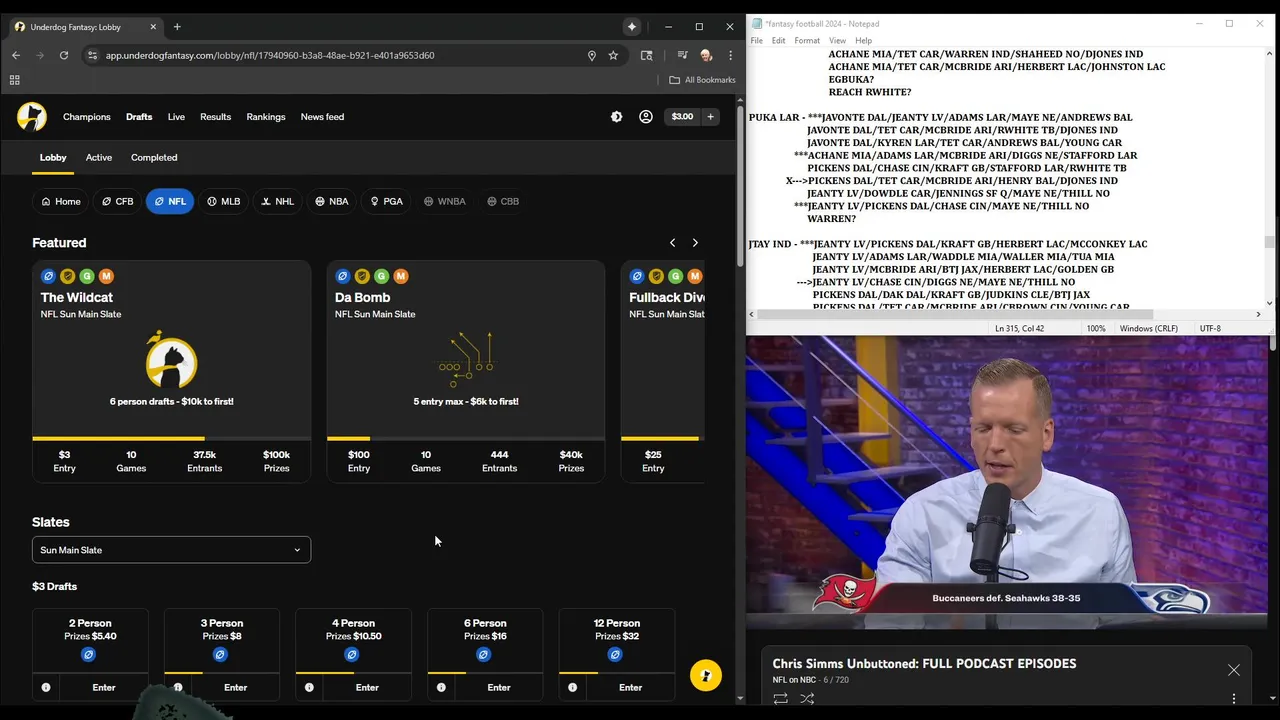Open a new Chrome tab
The height and width of the screenshot is (720, 1280).
[x=177, y=27]
